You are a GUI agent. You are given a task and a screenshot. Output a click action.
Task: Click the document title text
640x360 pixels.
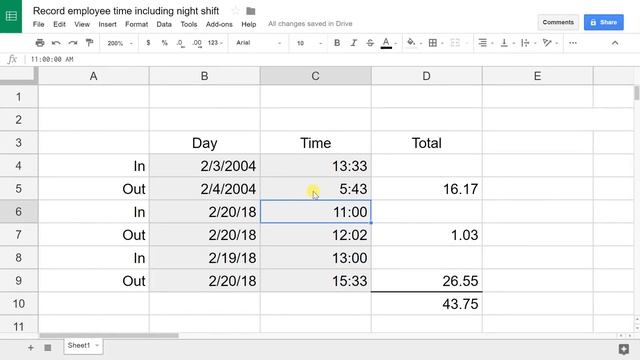[126, 11]
